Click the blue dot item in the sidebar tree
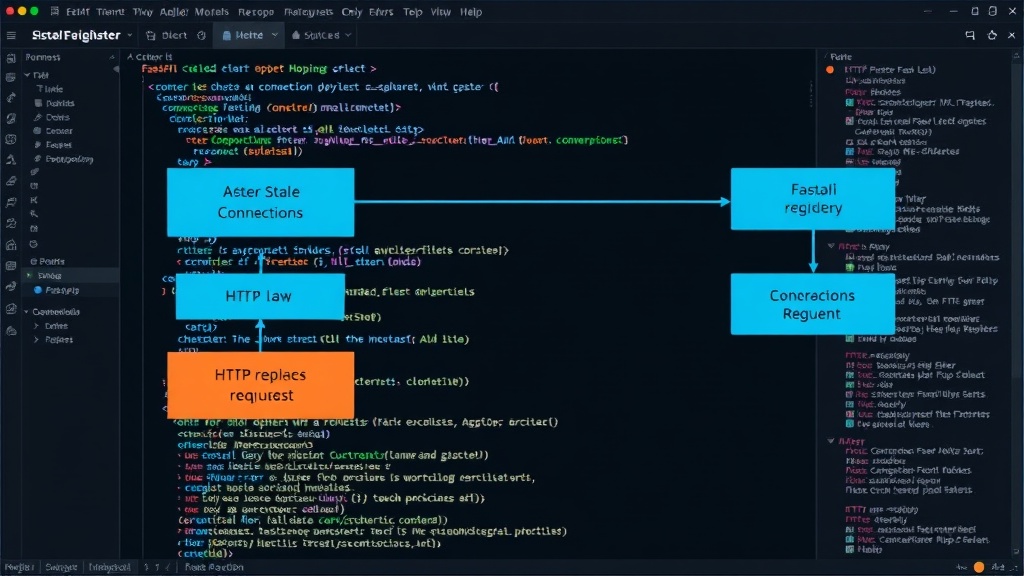1024x576 pixels. [x=38, y=290]
